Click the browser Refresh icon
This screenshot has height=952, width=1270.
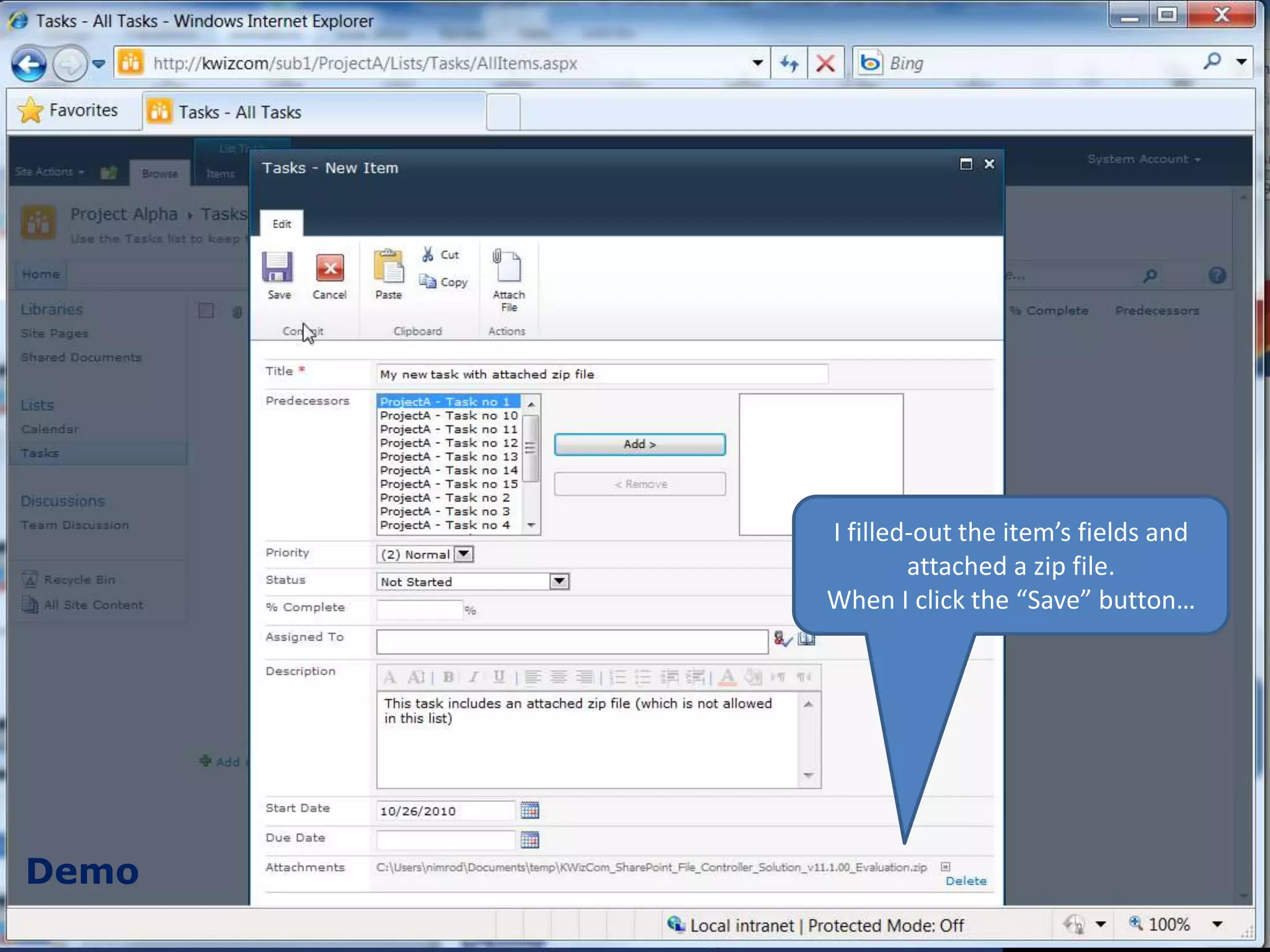click(789, 63)
